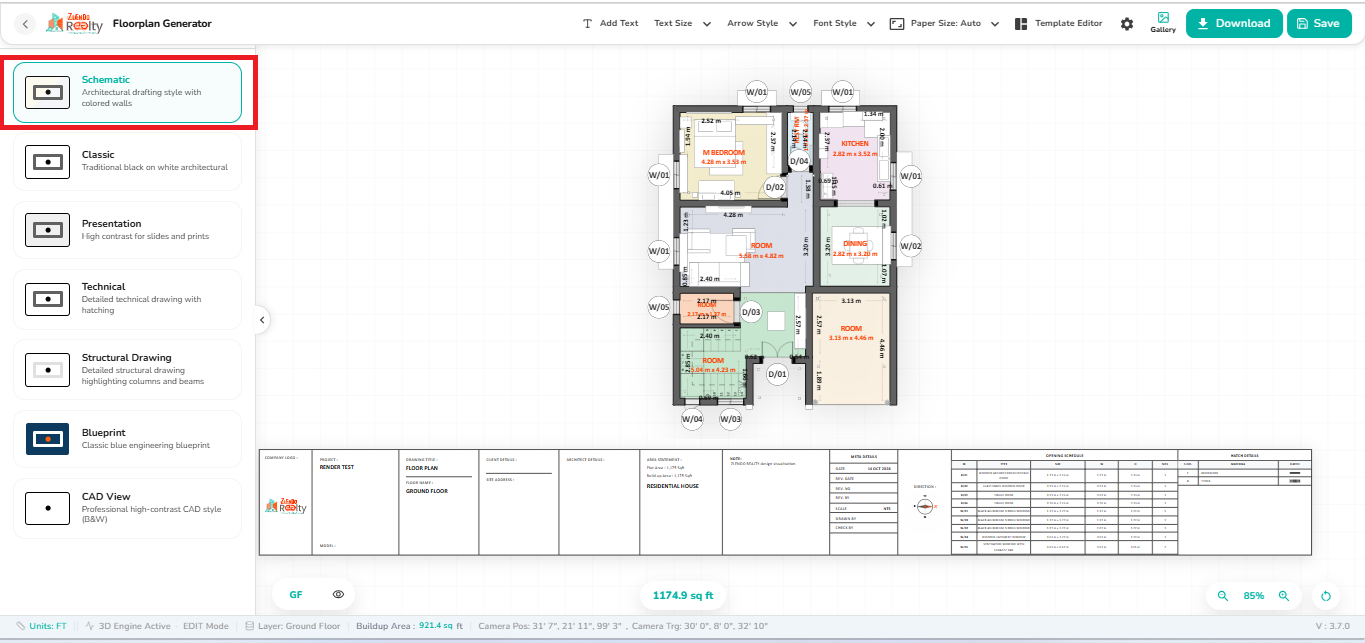Click the Download button
Image resolution: width=1365 pixels, height=643 pixels.
1234,23
